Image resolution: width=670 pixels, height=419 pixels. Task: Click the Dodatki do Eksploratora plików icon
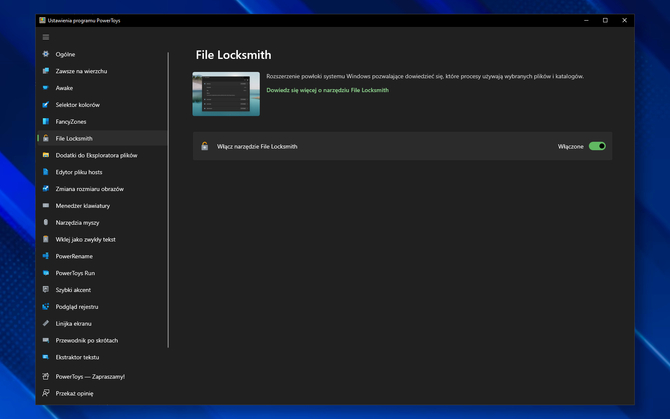[x=46, y=155]
